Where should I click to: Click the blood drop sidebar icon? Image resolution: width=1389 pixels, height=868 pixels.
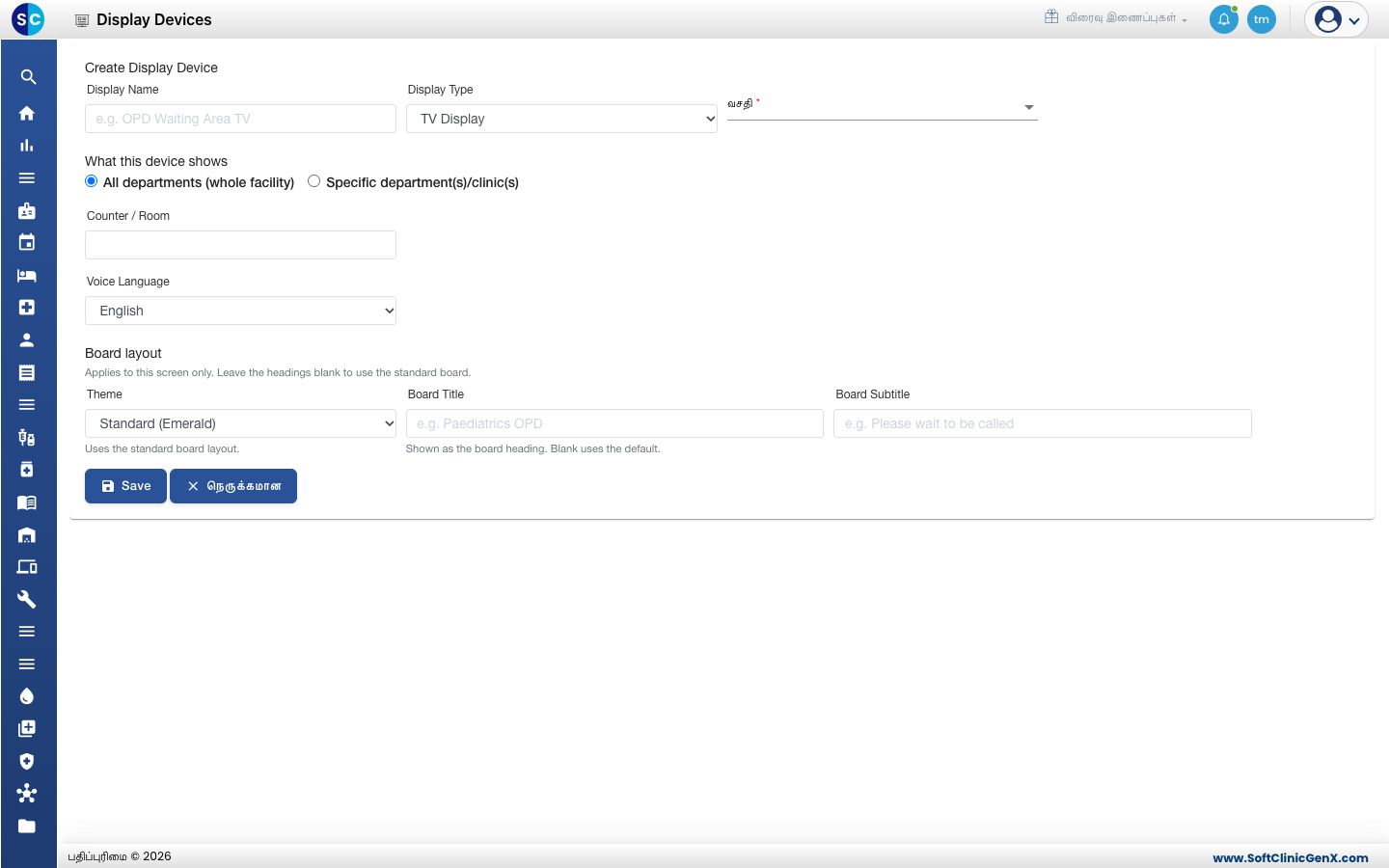pos(27,696)
